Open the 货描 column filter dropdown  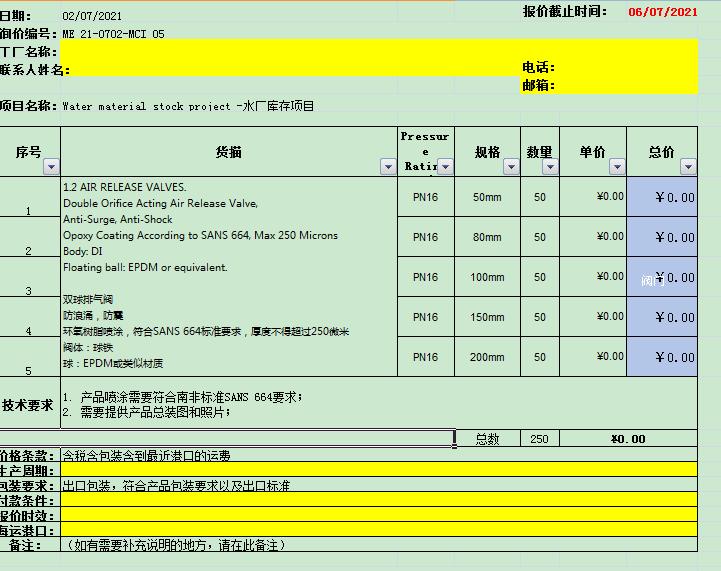coord(388,167)
